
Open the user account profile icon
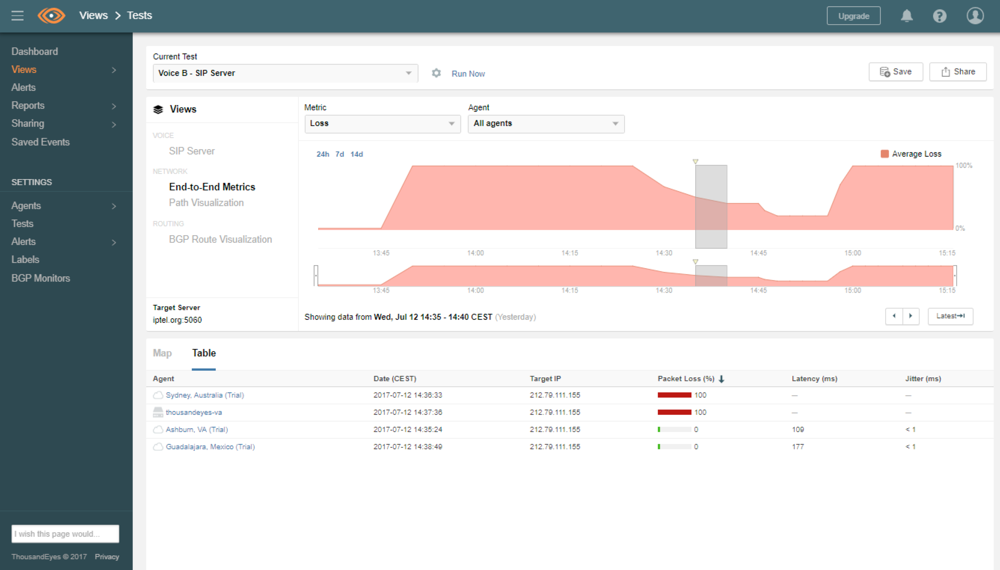(x=975, y=15)
